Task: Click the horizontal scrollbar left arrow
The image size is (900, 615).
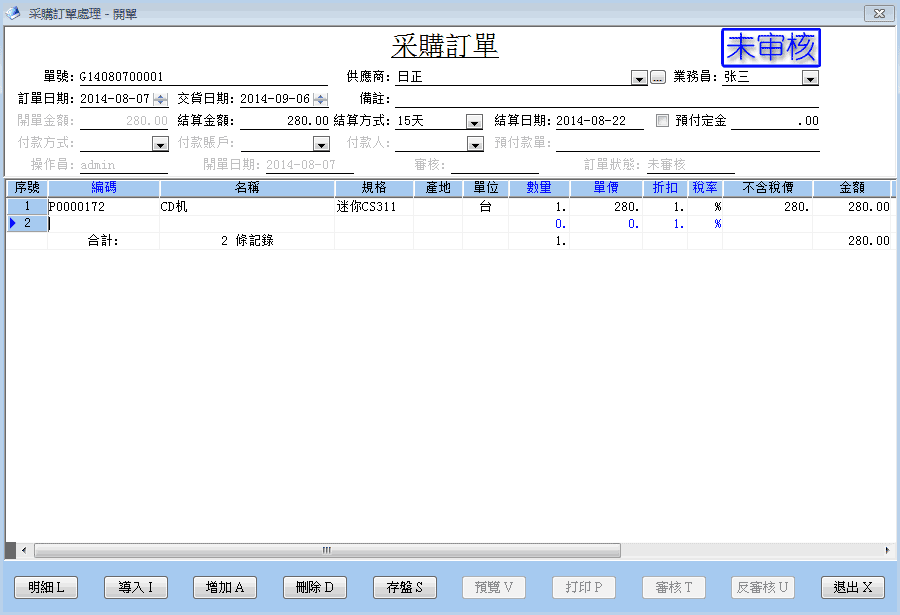Action: (24, 550)
